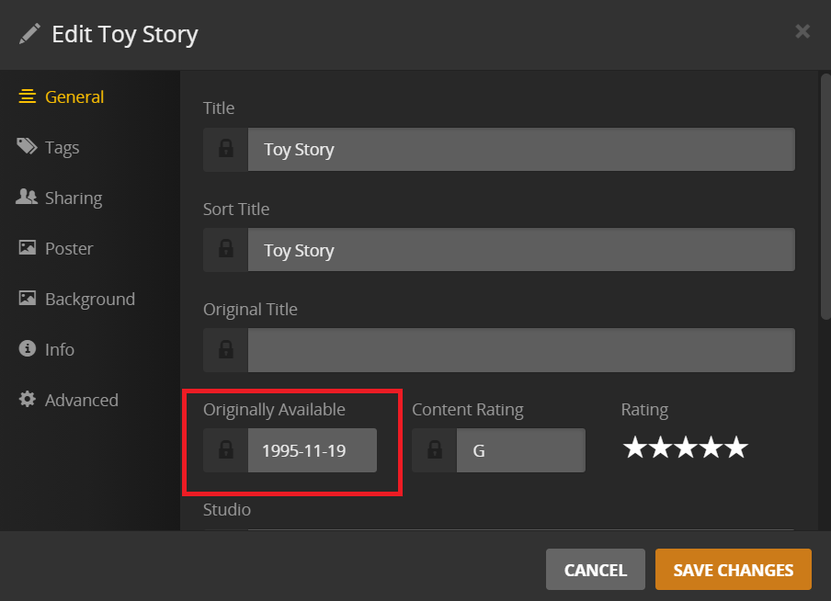Show the Info section
The image size is (831, 601).
click(x=46, y=349)
